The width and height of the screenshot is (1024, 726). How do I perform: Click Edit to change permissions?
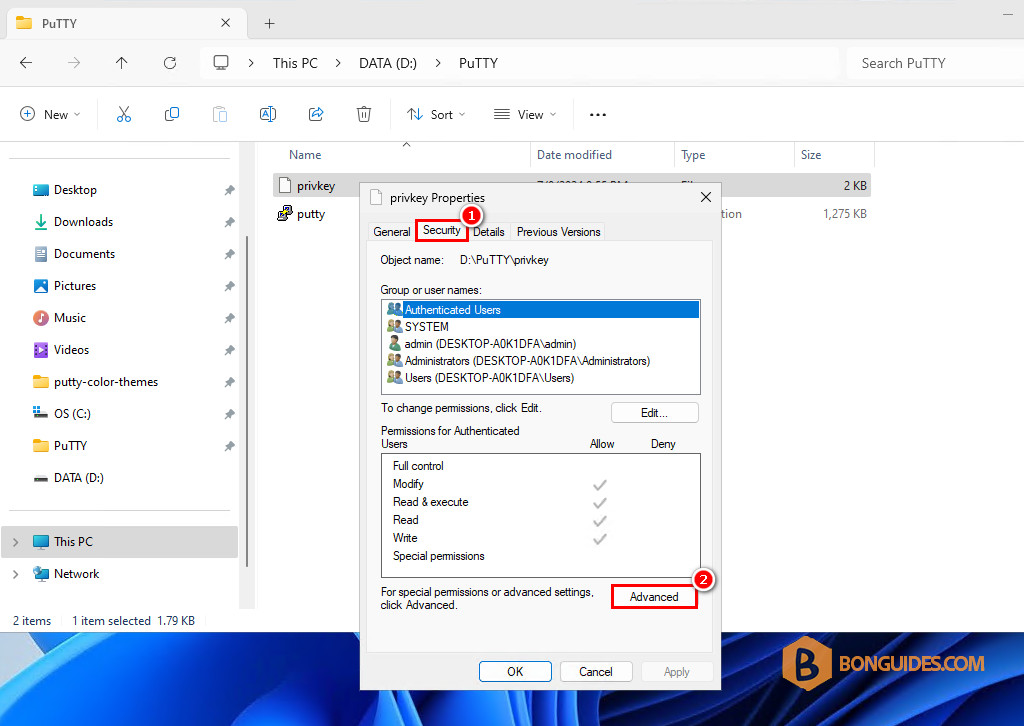click(654, 413)
